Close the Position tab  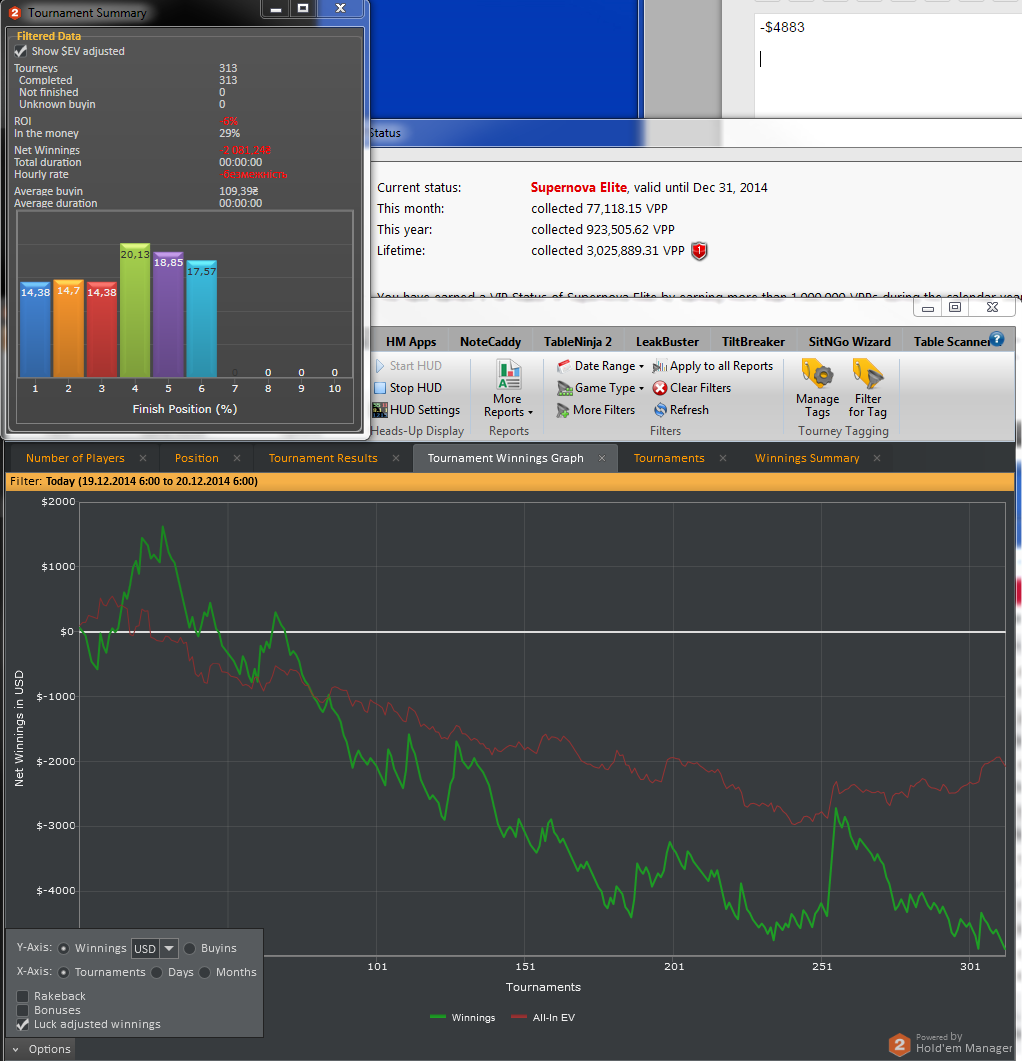click(x=237, y=458)
